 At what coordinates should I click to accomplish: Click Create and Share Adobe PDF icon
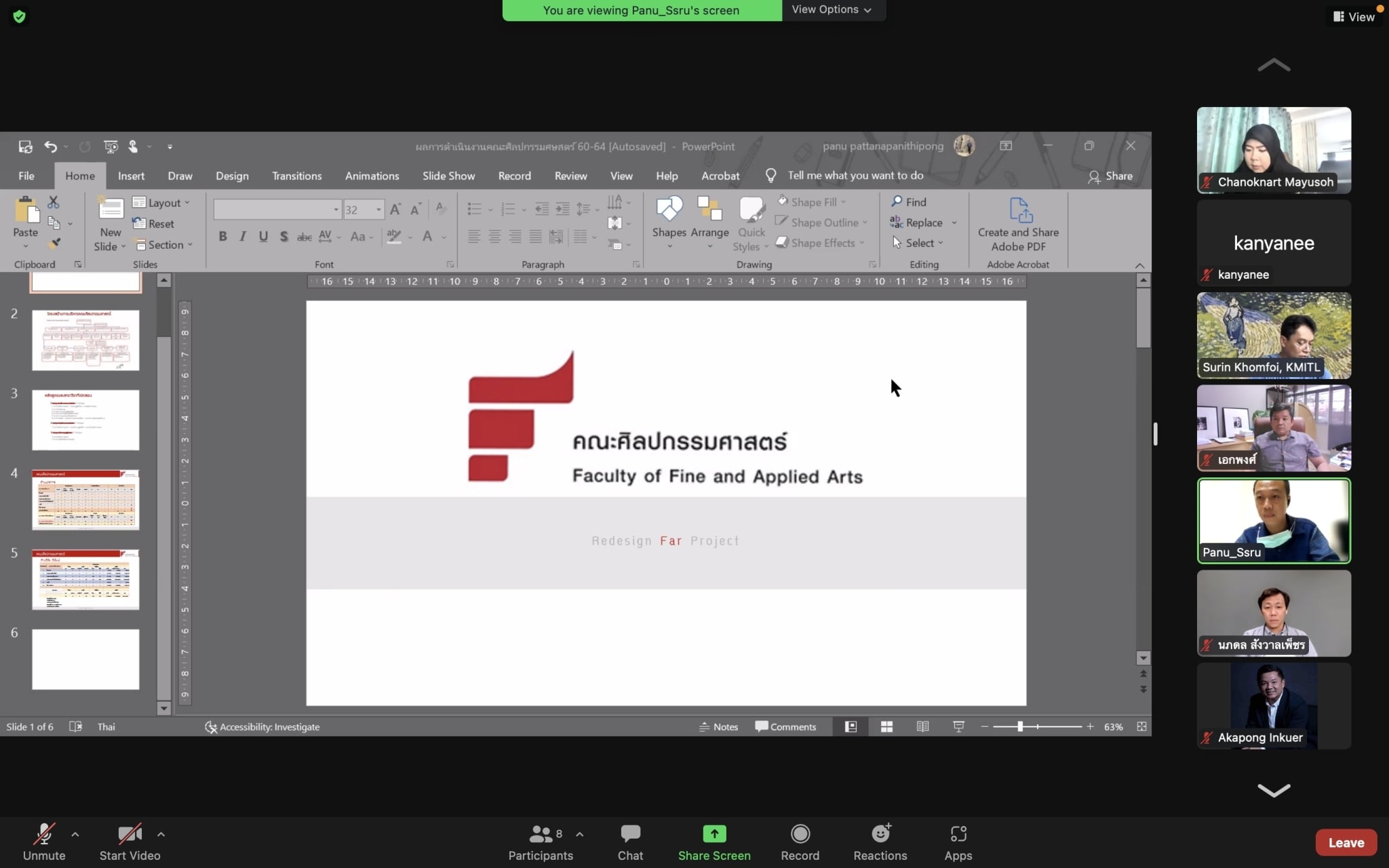coord(1019,224)
